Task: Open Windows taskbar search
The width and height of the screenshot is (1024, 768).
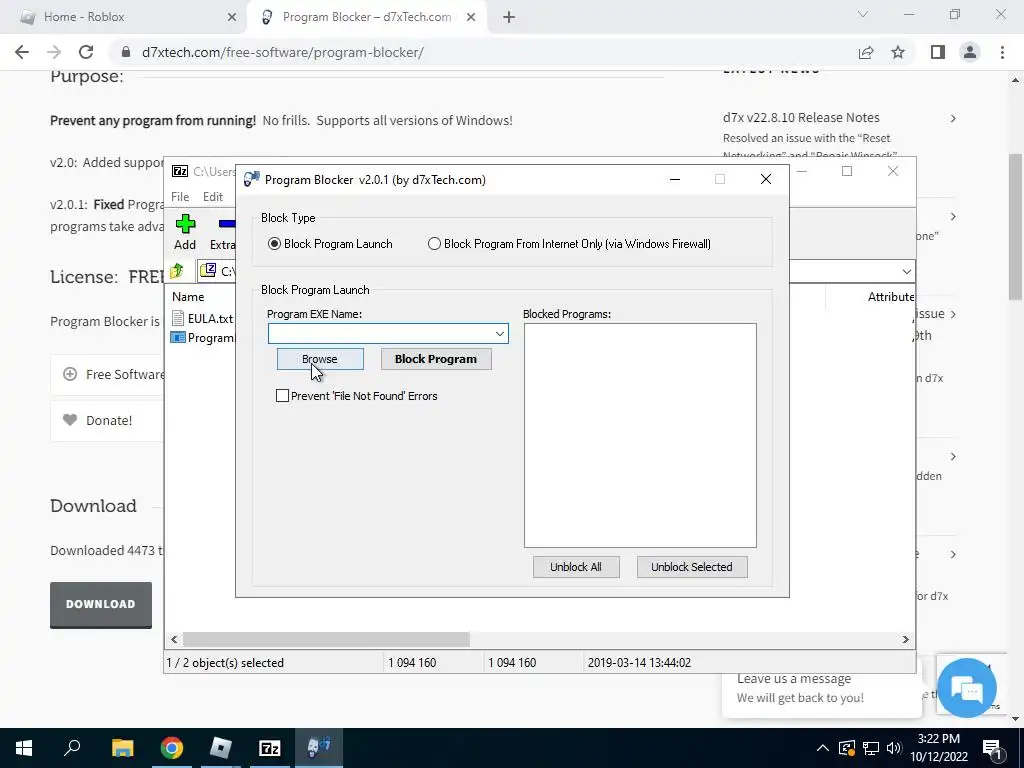Action: click(x=72, y=748)
